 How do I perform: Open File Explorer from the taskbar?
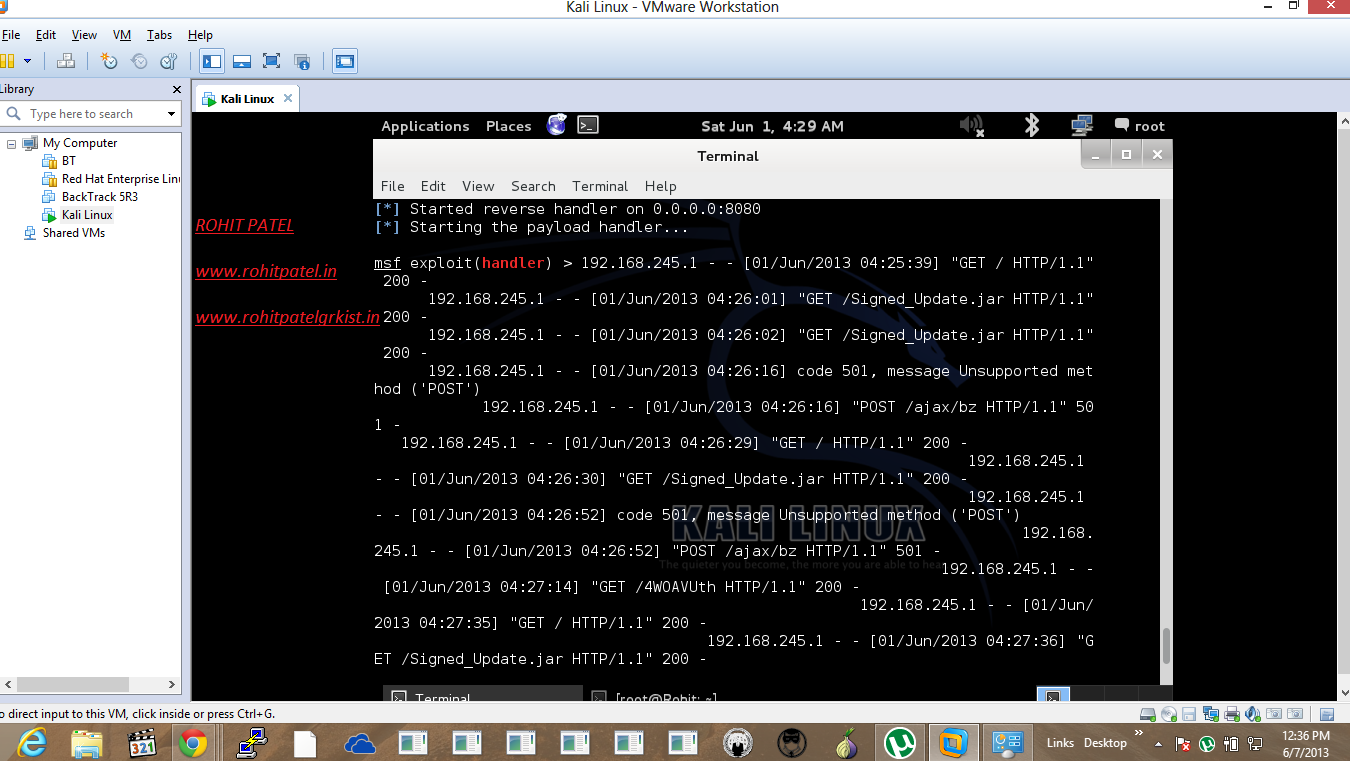pos(87,743)
